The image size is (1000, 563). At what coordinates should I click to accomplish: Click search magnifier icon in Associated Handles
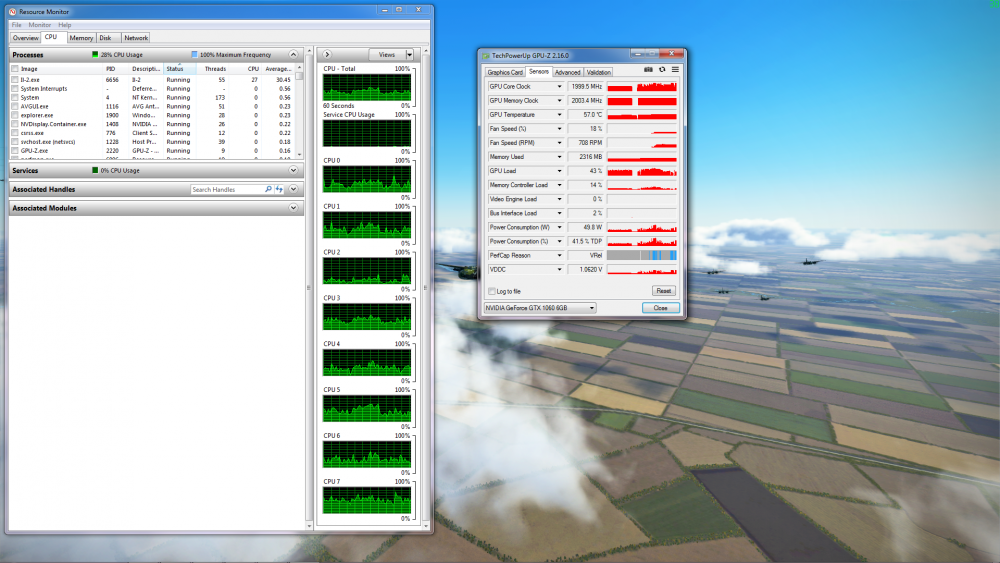(x=268, y=189)
